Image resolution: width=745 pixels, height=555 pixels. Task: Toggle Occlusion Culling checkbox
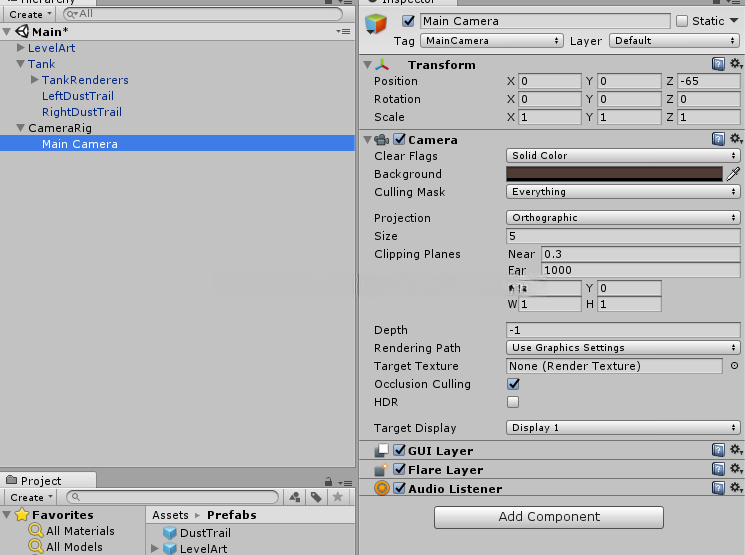coord(513,383)
